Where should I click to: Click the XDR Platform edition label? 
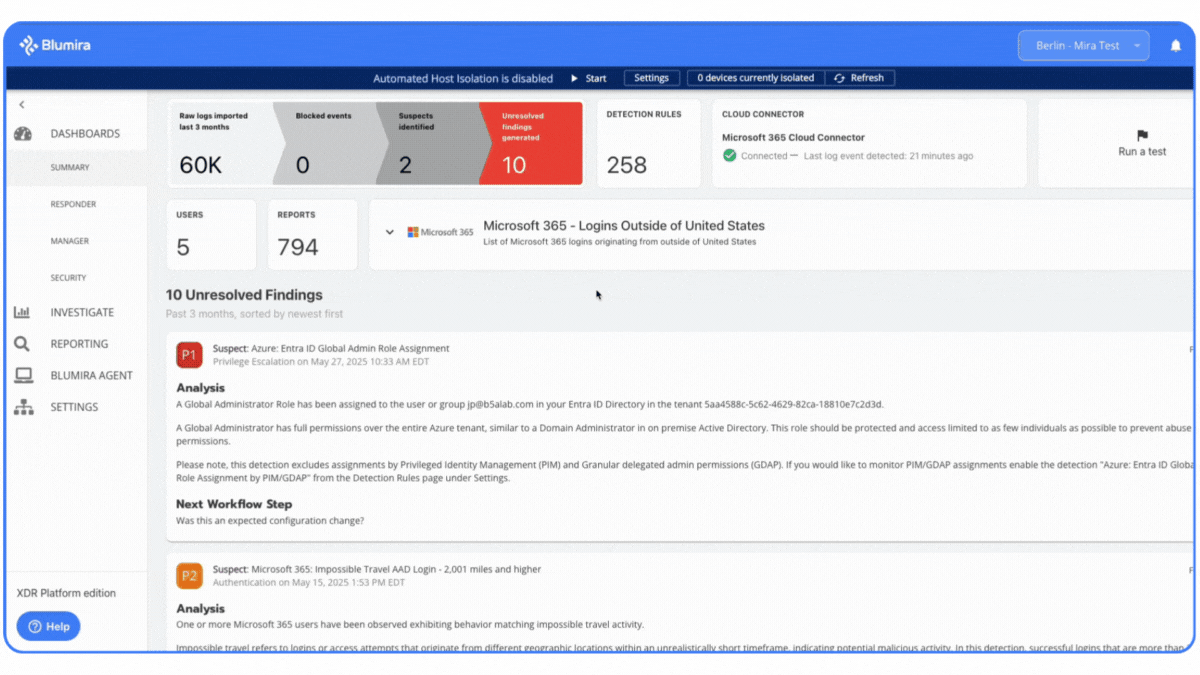pos(67,593)
